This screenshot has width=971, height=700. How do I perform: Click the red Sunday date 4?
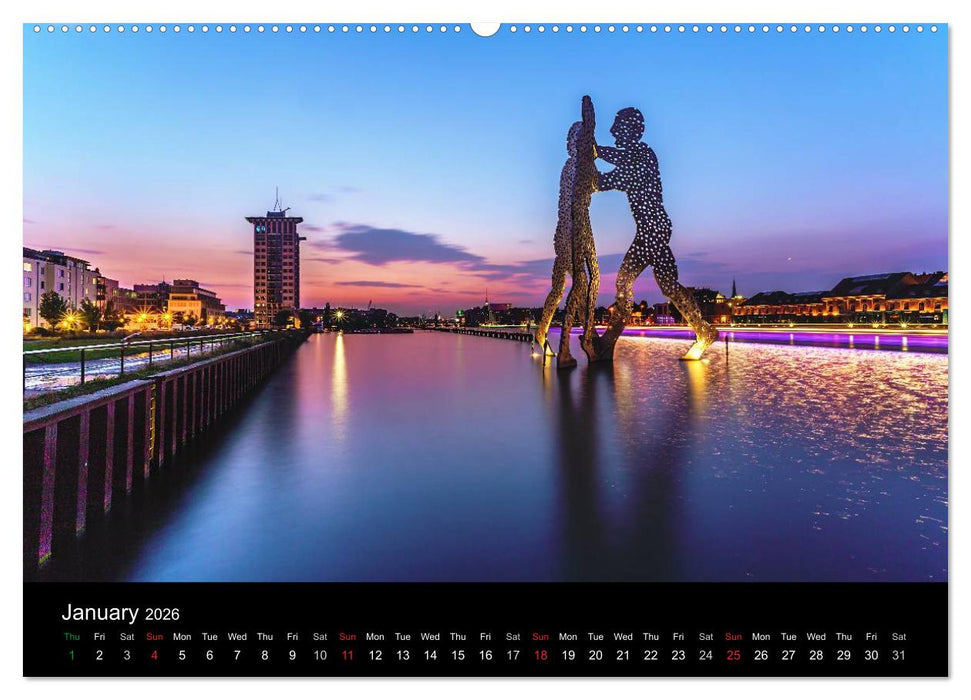[154, 654]
